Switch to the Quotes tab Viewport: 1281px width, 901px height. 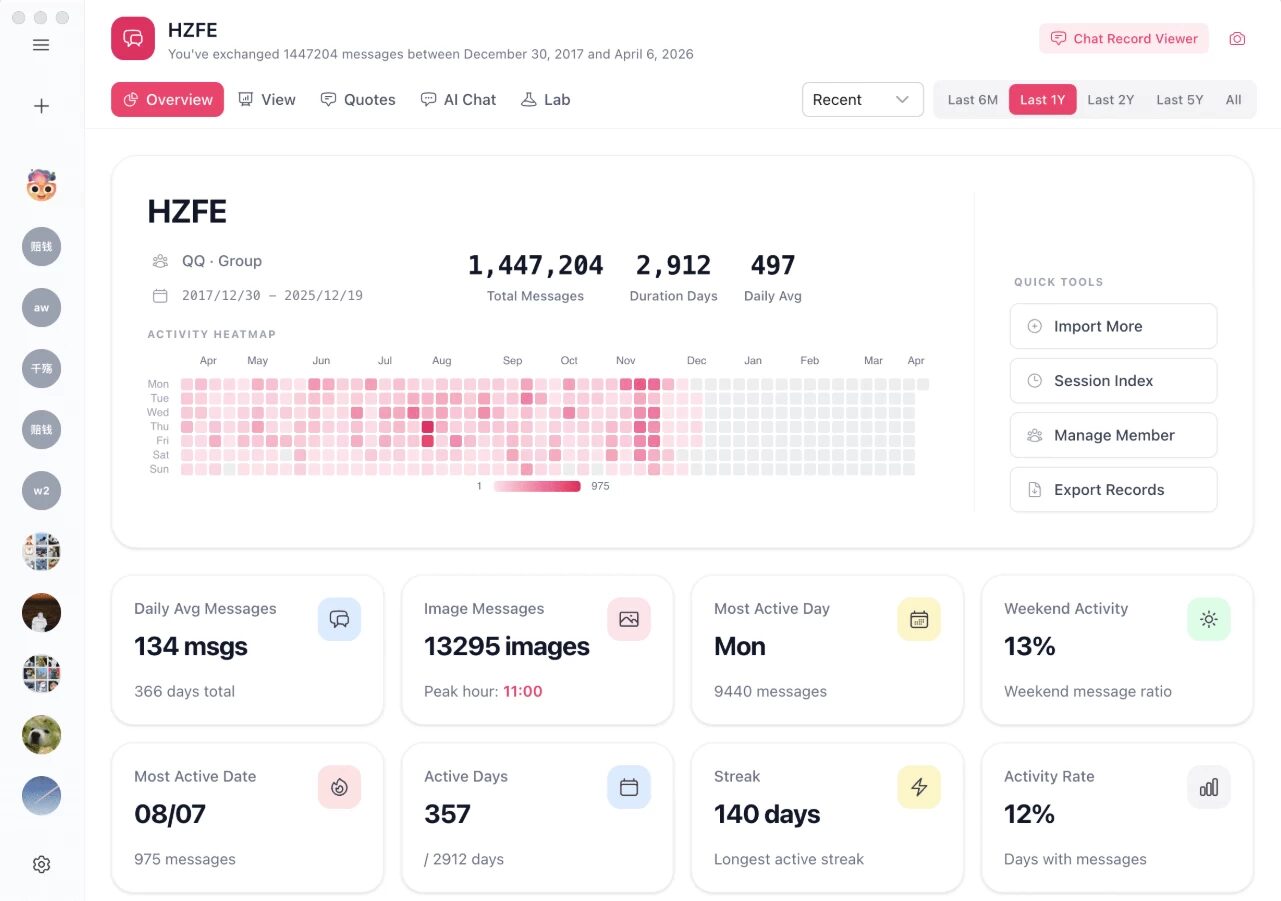point(357,100)
